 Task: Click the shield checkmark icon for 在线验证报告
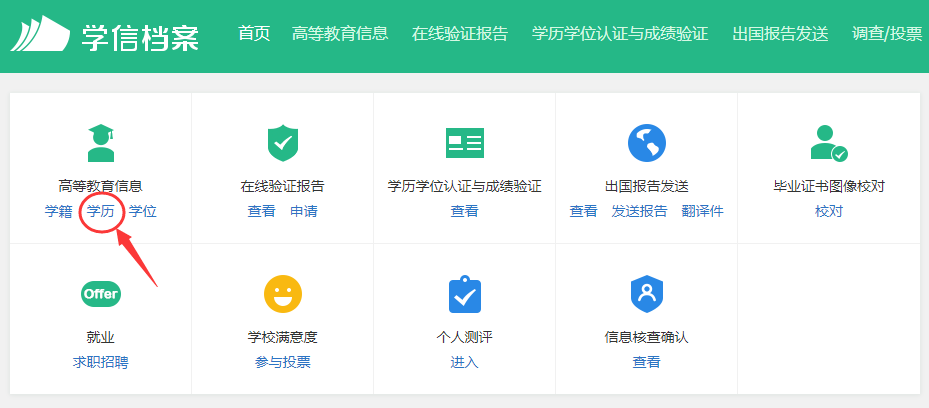point(283,143)
